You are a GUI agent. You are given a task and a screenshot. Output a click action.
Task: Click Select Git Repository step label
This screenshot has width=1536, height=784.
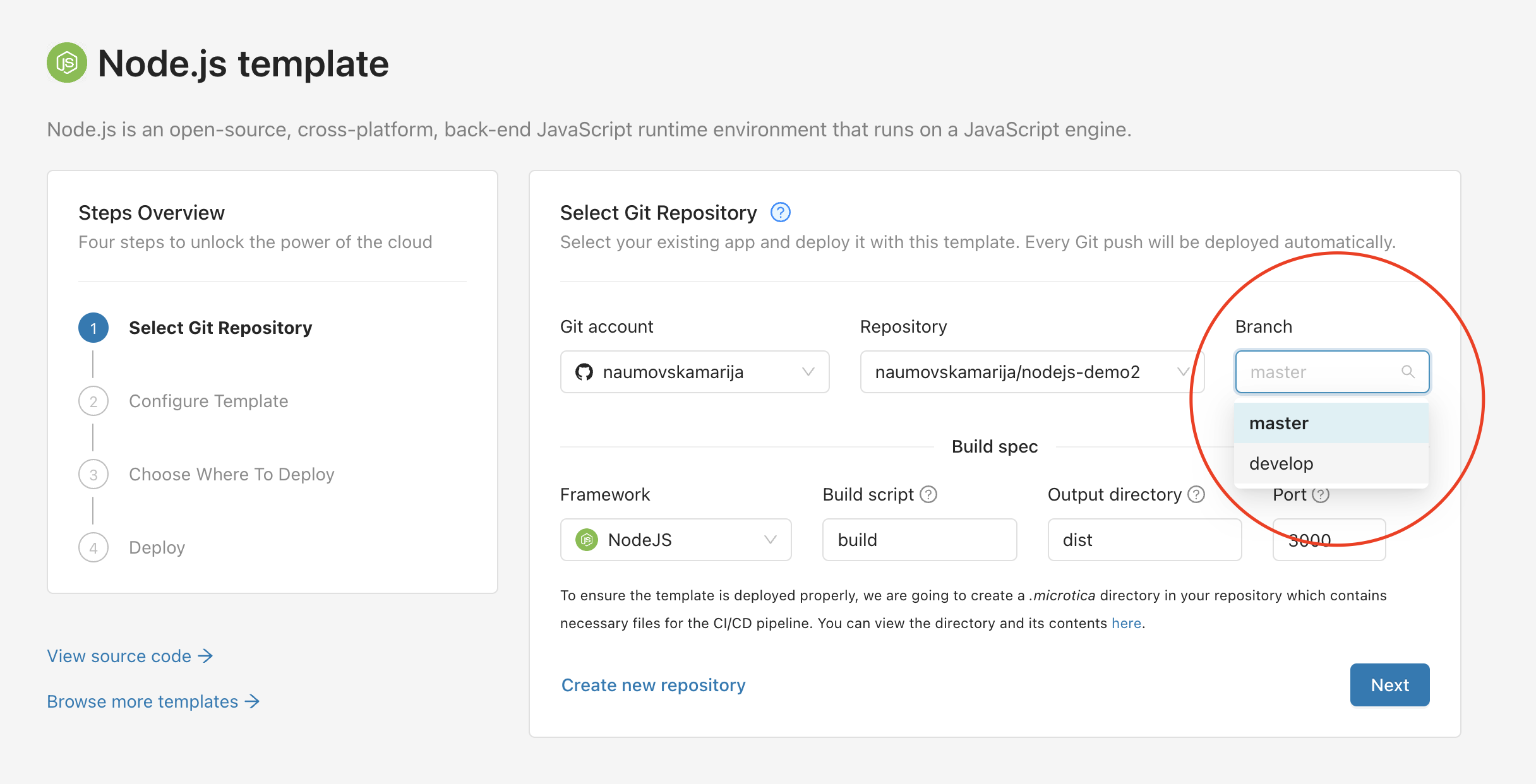[x=220, y=328]
